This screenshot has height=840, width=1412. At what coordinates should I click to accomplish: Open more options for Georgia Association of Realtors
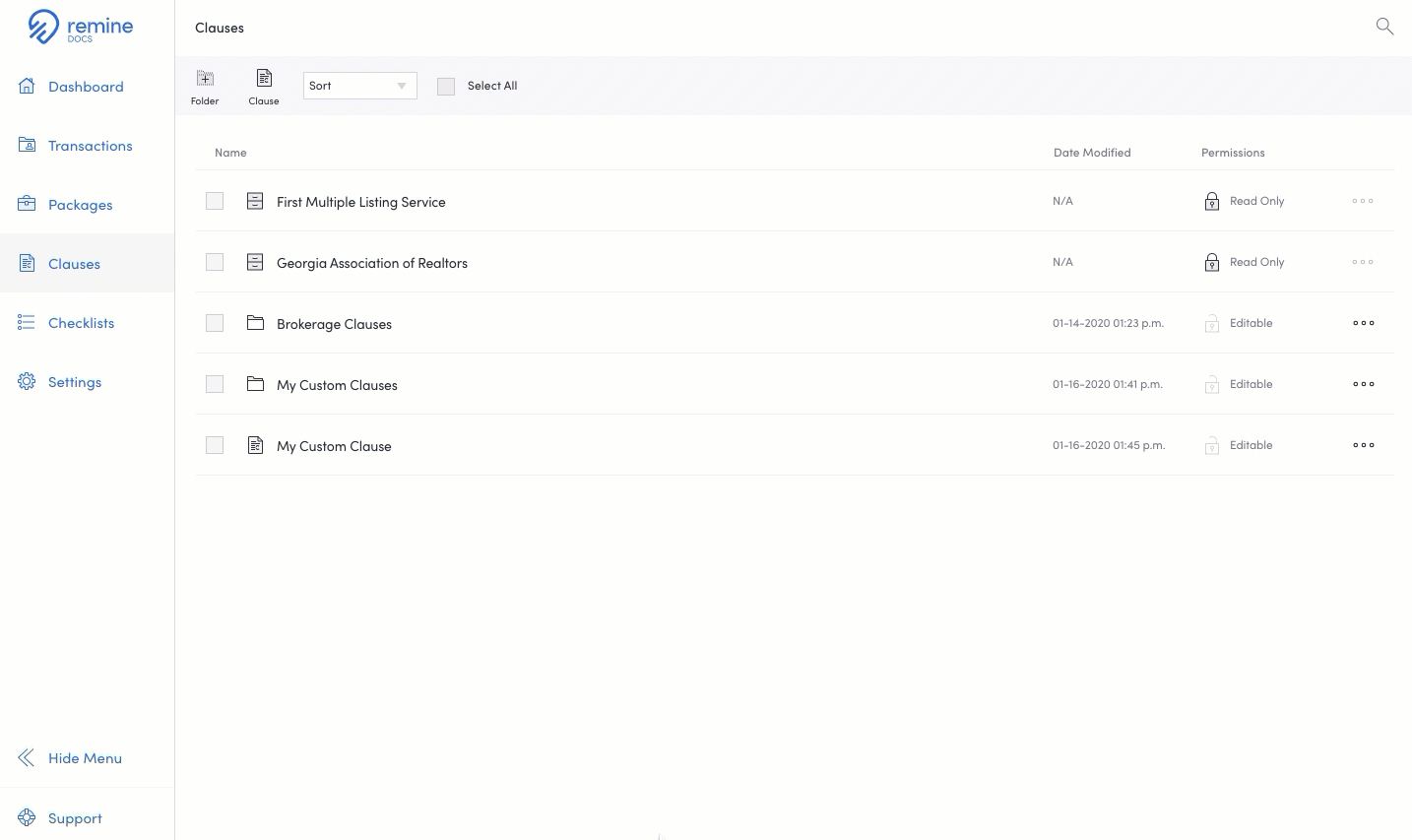click(x=1363, y=262)
